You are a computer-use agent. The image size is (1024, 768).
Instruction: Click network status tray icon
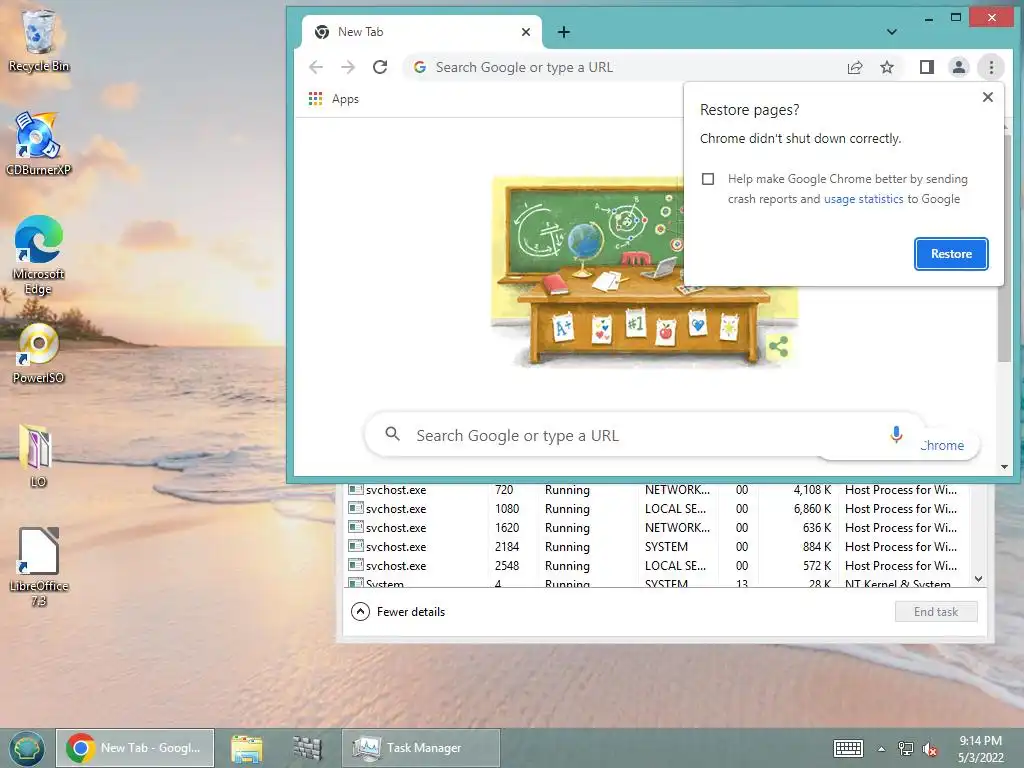pyautogui.click(x=906, y=748)
